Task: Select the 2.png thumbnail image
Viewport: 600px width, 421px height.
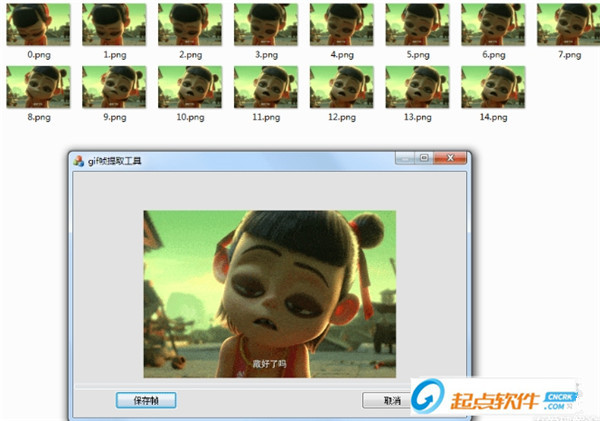Action: (190, 24)
